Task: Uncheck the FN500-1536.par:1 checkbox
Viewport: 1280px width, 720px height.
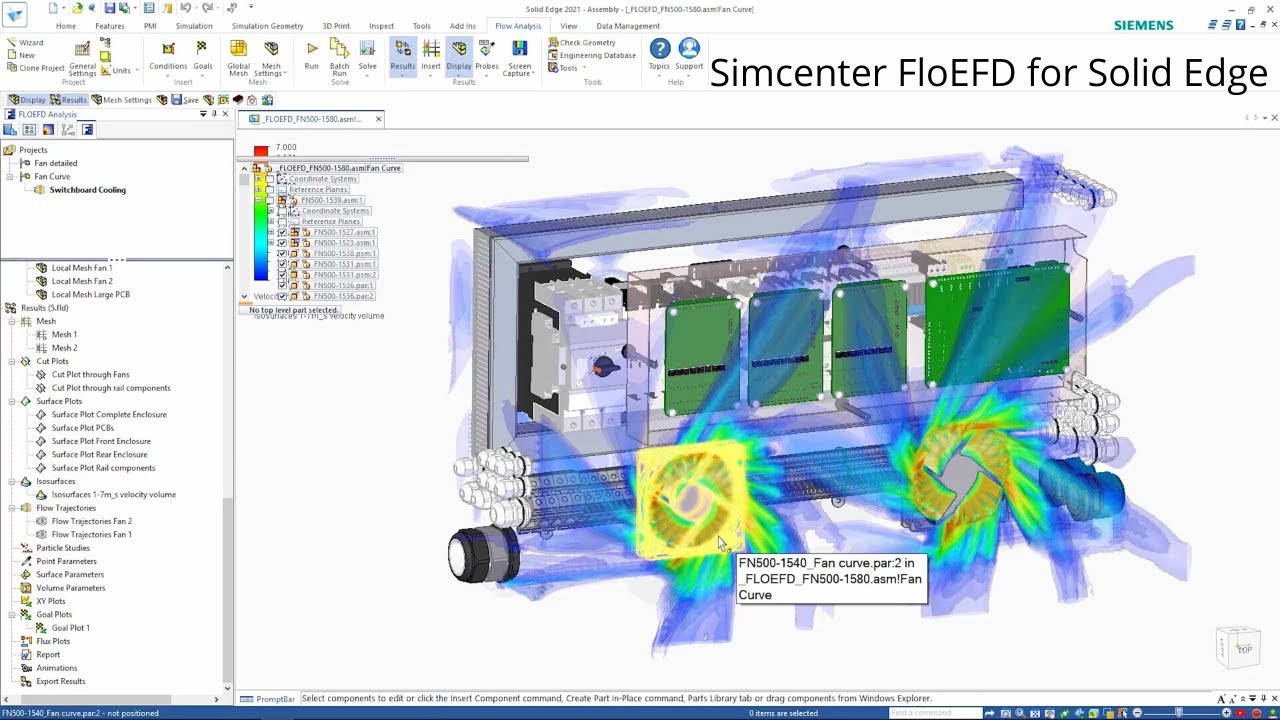Action: 282,286
